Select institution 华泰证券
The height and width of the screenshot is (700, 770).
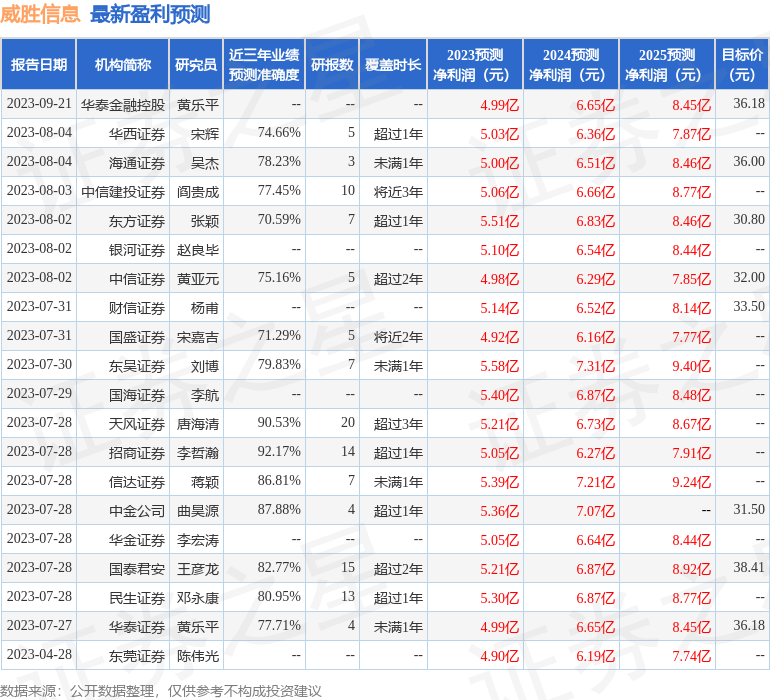point(137,626)
